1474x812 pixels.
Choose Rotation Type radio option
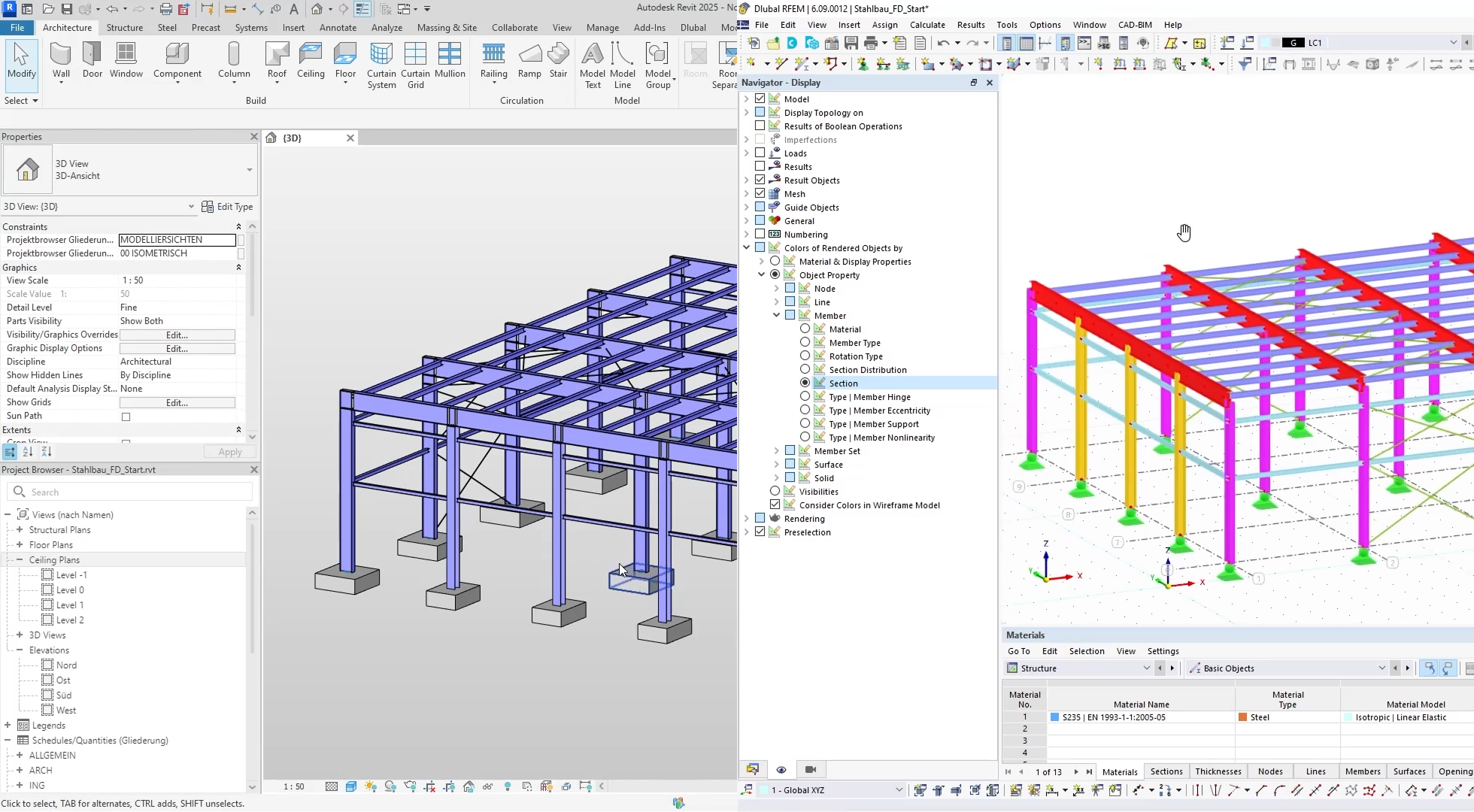pos(805,356)
